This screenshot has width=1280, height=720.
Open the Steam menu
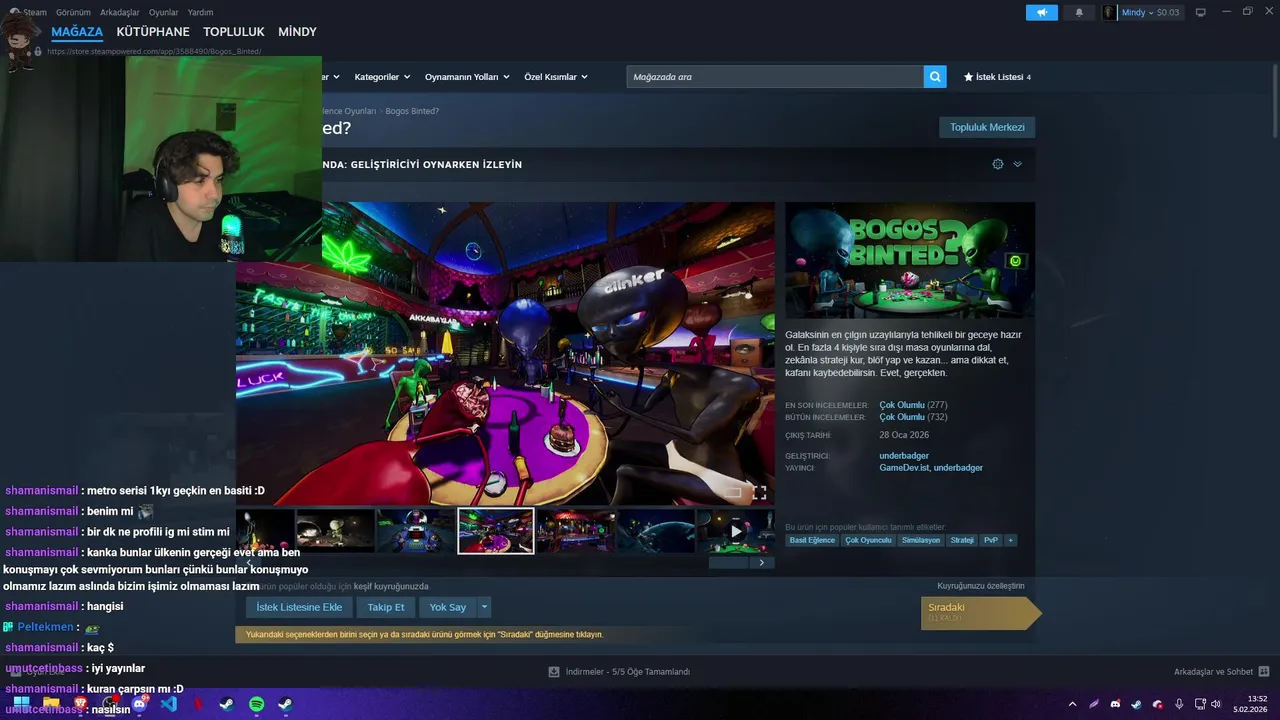35,13
